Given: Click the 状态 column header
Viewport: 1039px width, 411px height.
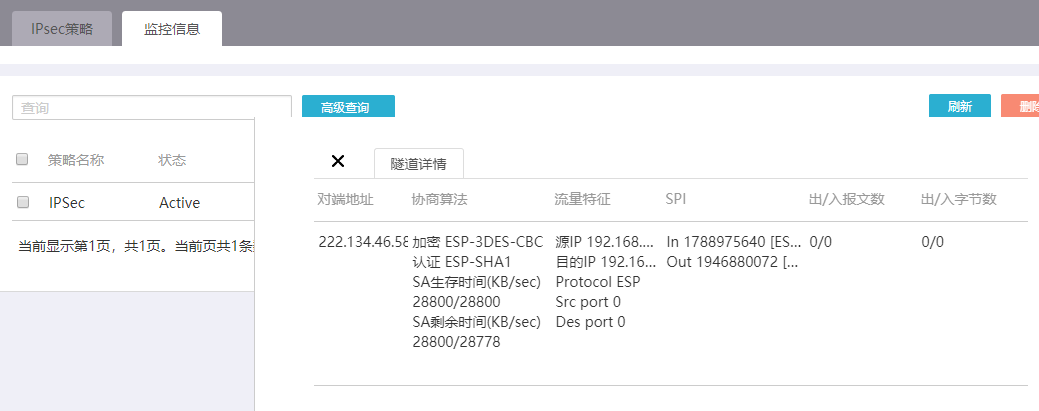Looking at the screenshot, I should (x=172, y=160).
